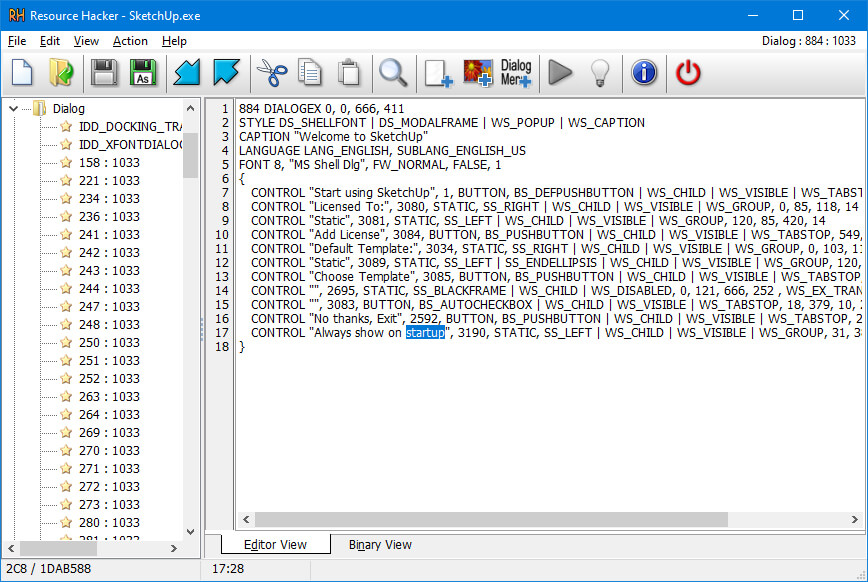Viewport: 868px width, 582px height.
Task: Click the highlighted word "startup" in editor
Action: point(425,333)
